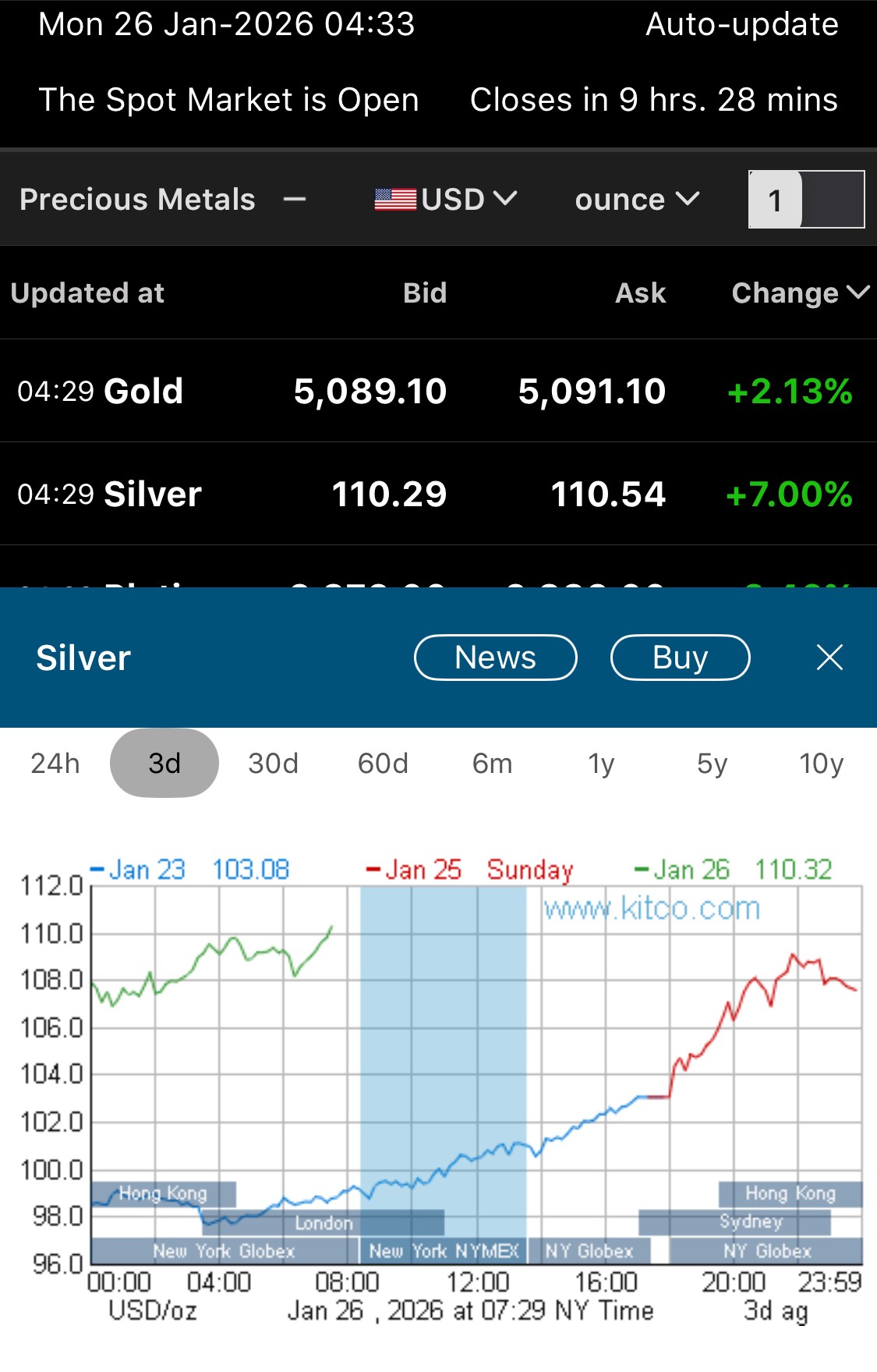Open the ounce unit dropdown
This screenshot has height=1372, width=877.
[x=636, y=200]
